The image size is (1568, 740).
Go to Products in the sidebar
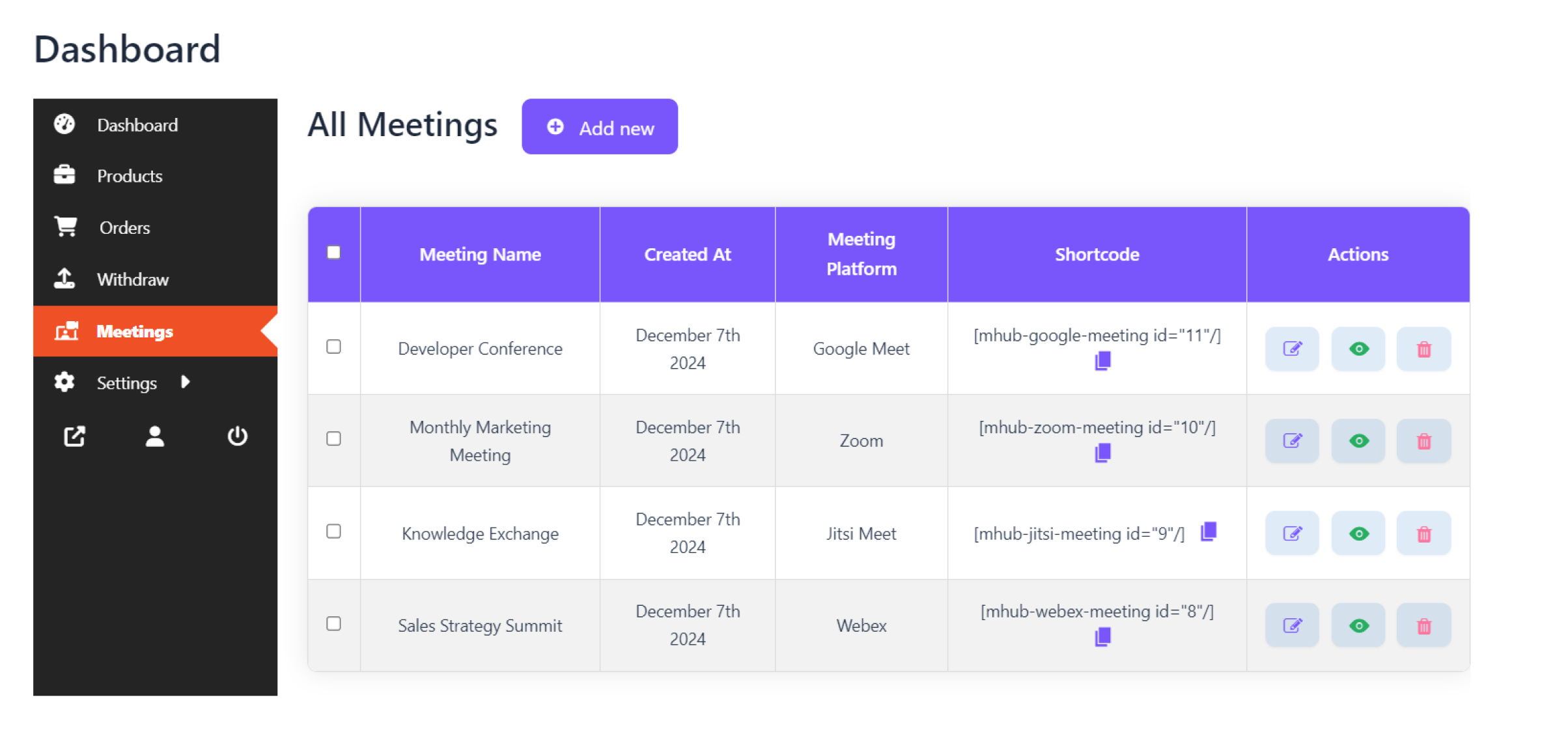point(155,176)
